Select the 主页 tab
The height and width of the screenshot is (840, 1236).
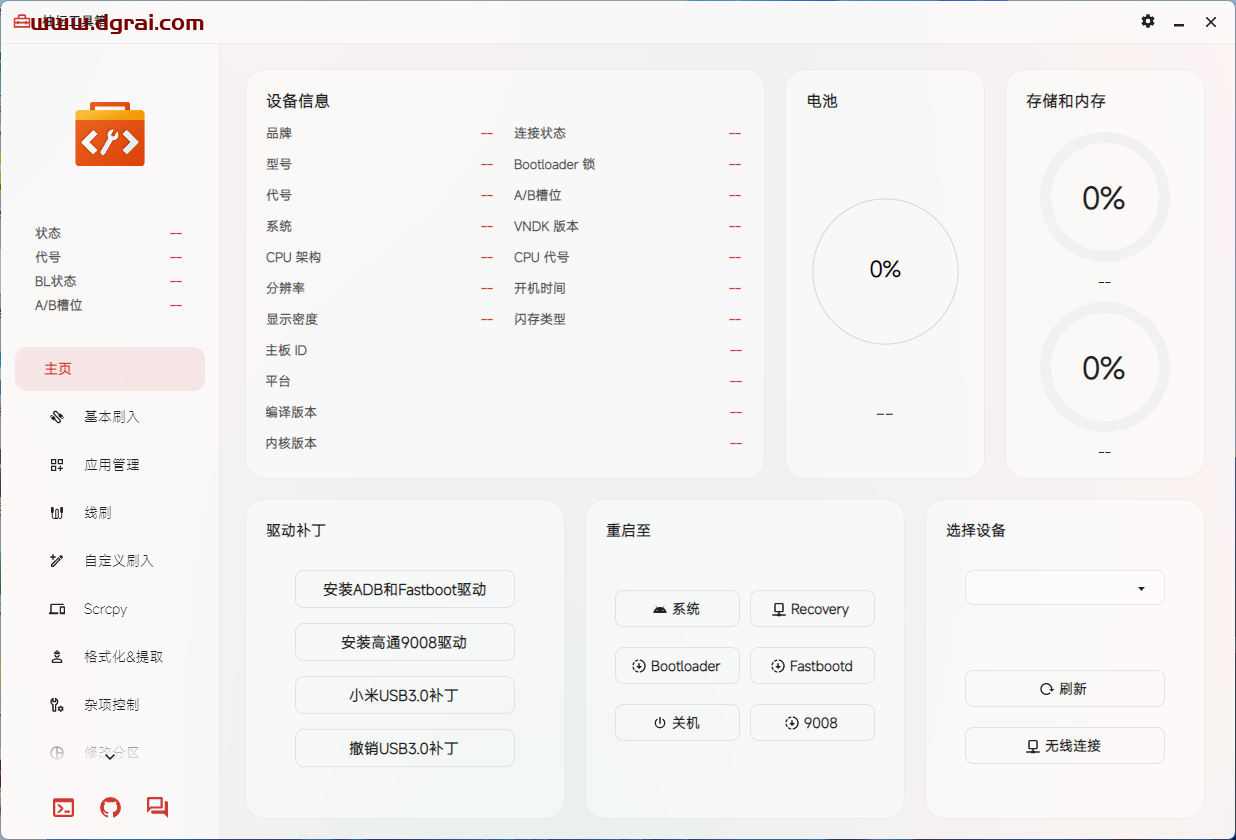[110, 369]
